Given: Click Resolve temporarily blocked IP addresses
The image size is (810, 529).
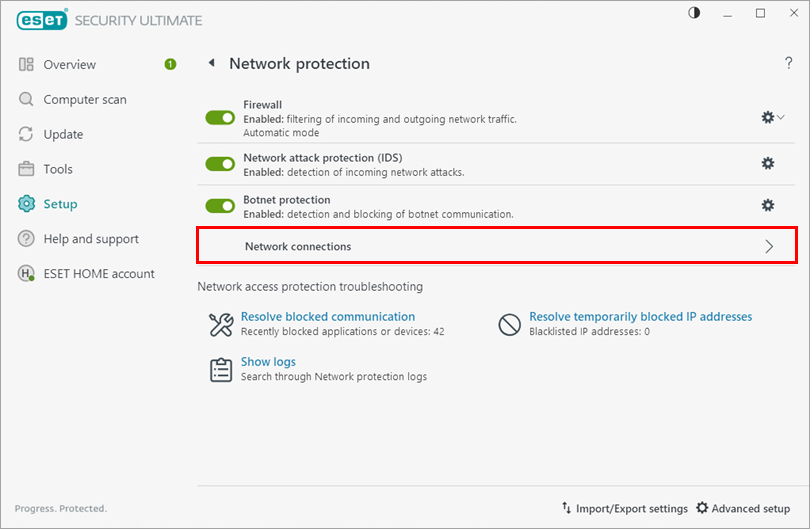Looking at the screenshot, I should pos(640,317).
